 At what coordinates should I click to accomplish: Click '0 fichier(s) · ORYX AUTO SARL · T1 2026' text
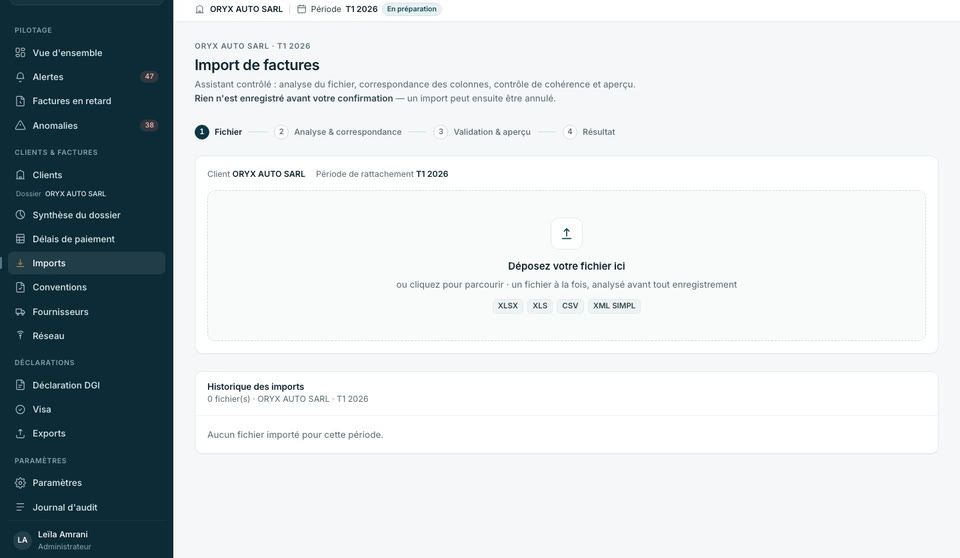pos(288,399)
